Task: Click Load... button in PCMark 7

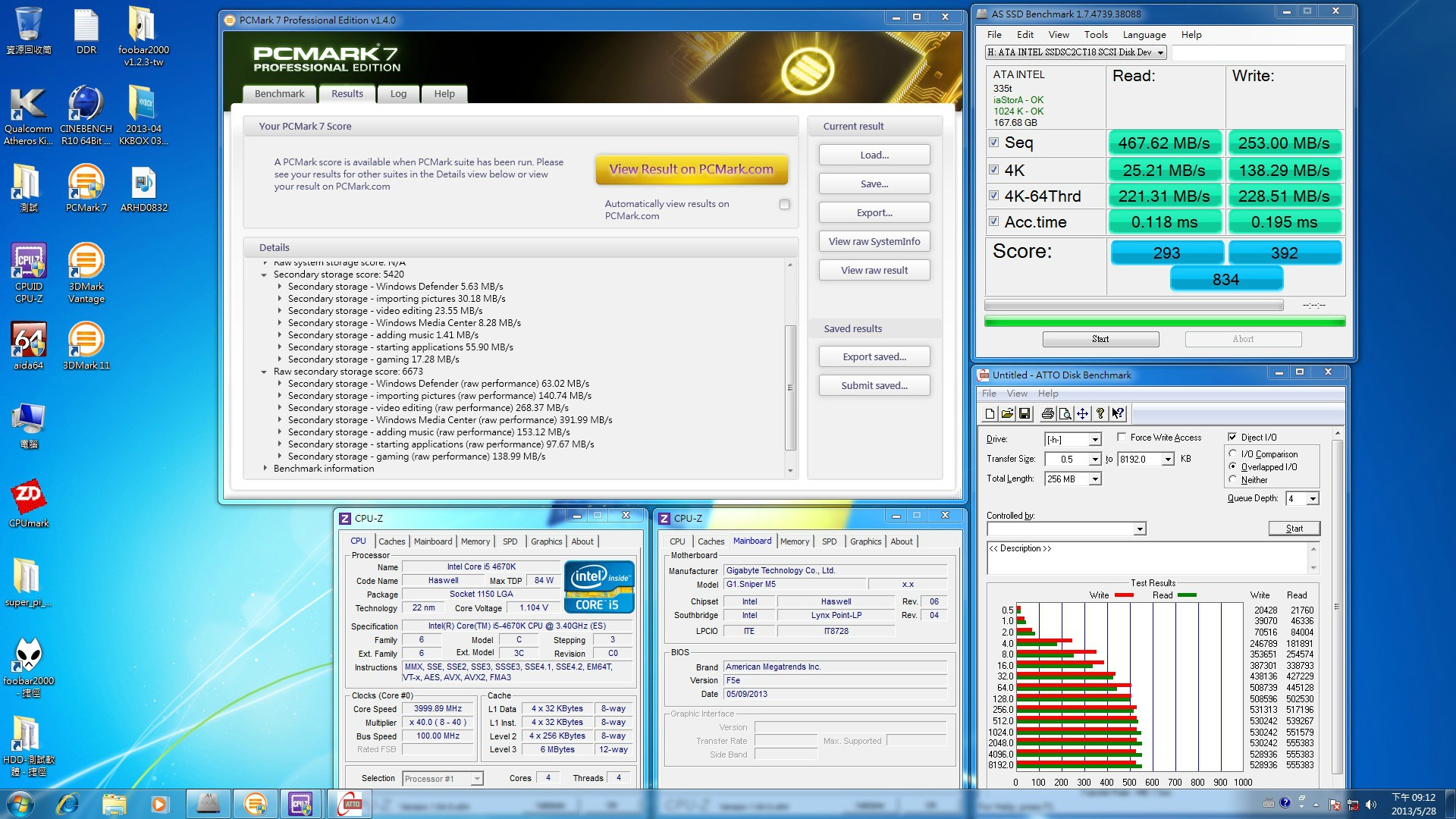Action: (x=874, y=155)
